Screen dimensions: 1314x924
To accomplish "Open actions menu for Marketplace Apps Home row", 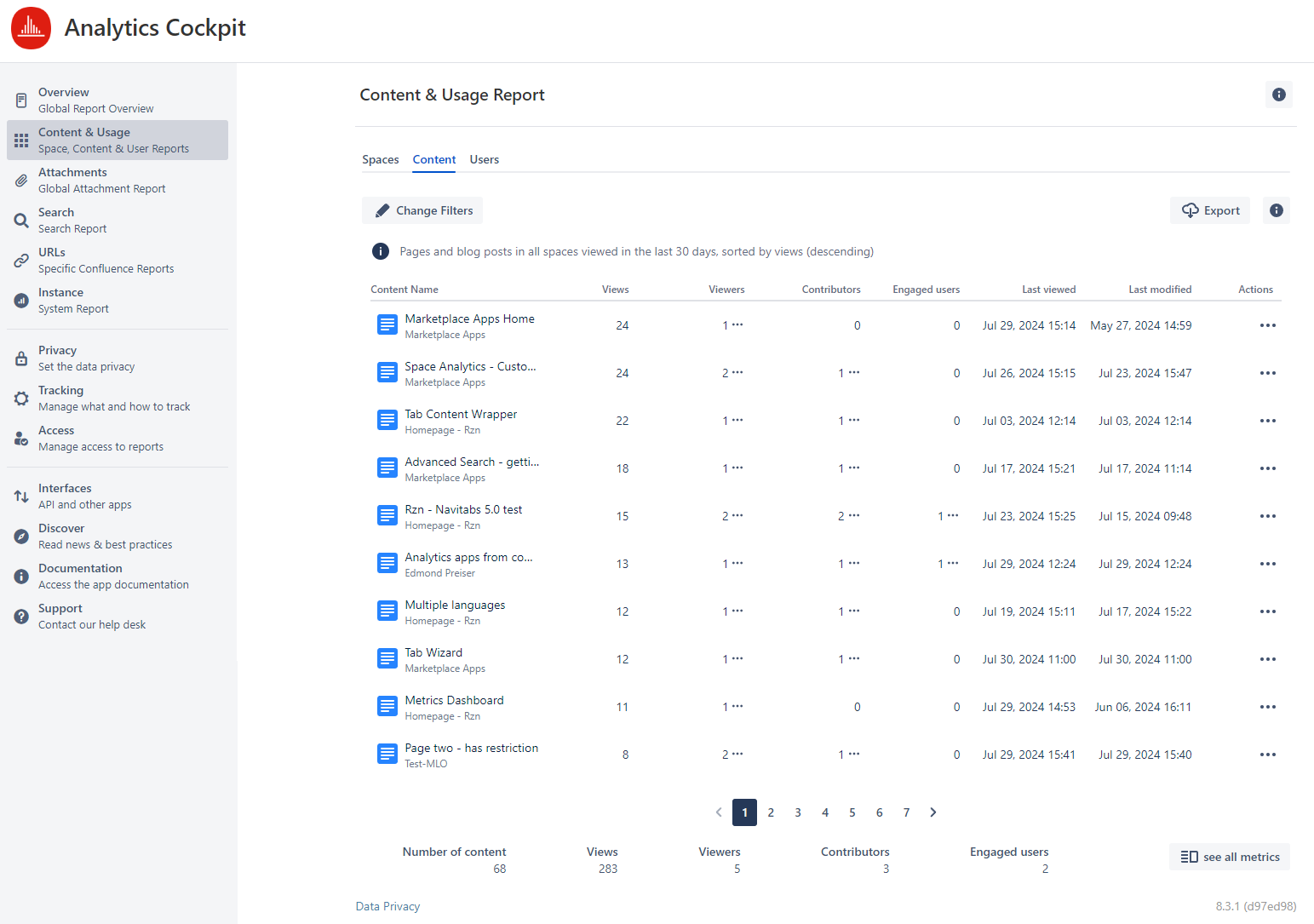I will tap(1267, 325).
